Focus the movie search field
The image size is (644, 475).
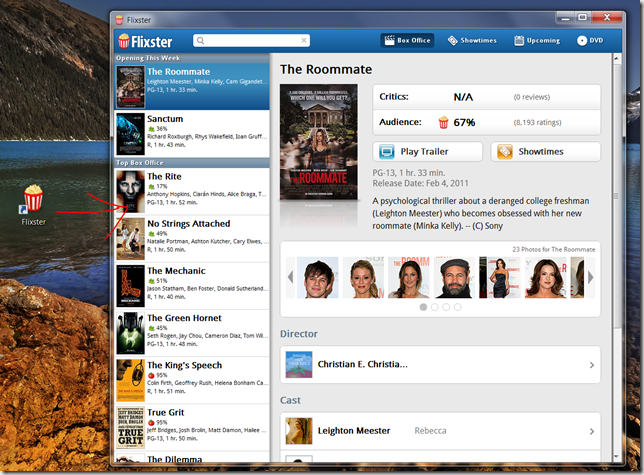251,40
